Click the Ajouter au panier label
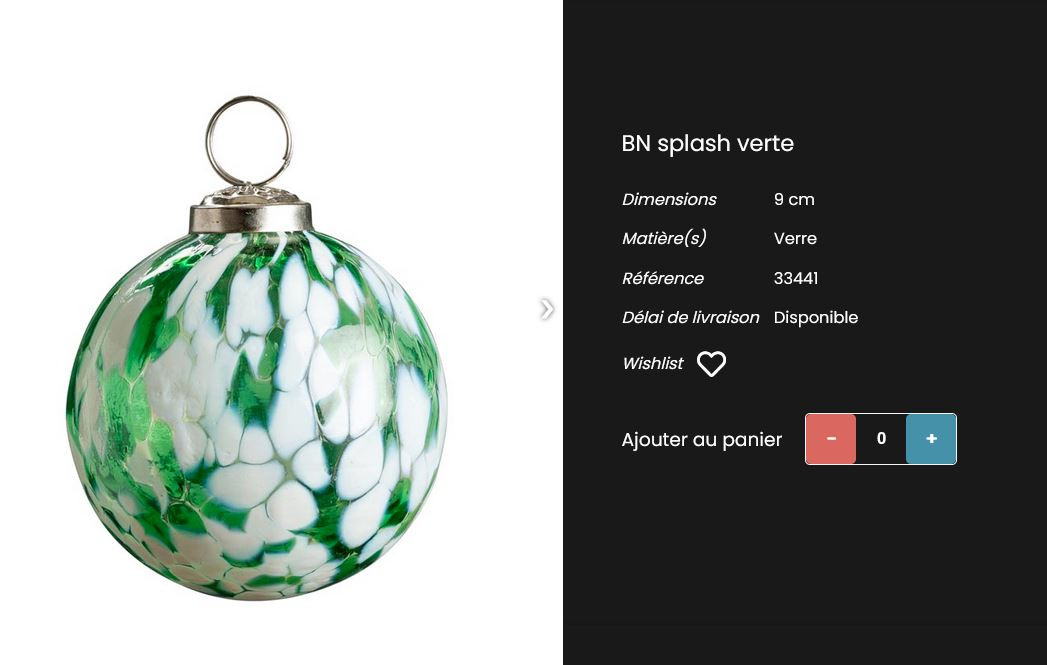Viewport: 1047px width, 665px height. [701, 440]
